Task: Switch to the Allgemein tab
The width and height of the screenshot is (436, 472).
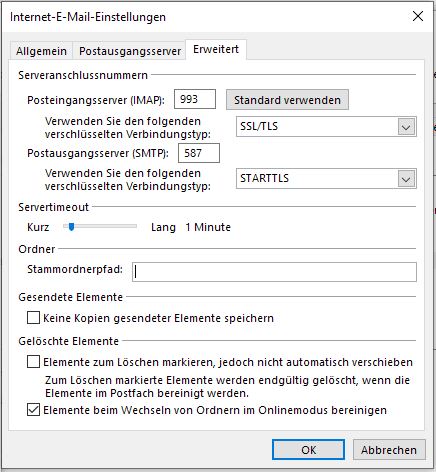Action: 41,51
